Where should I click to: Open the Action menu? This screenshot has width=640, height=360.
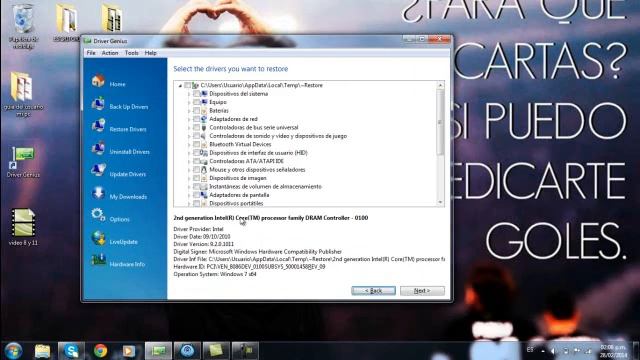point(110,53)
